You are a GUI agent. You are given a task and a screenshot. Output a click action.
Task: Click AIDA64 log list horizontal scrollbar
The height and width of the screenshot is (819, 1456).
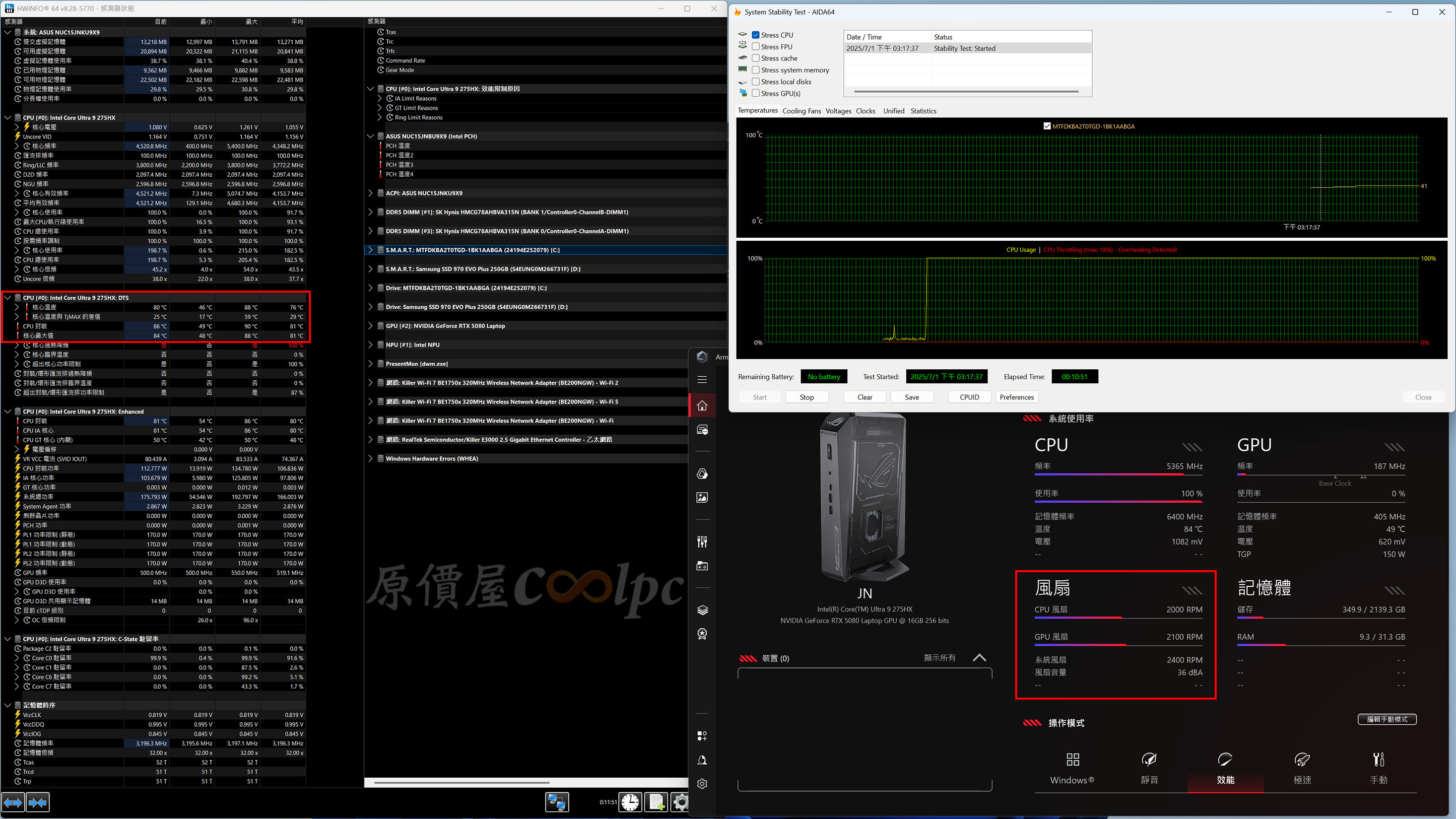click(x=966, y=92)
